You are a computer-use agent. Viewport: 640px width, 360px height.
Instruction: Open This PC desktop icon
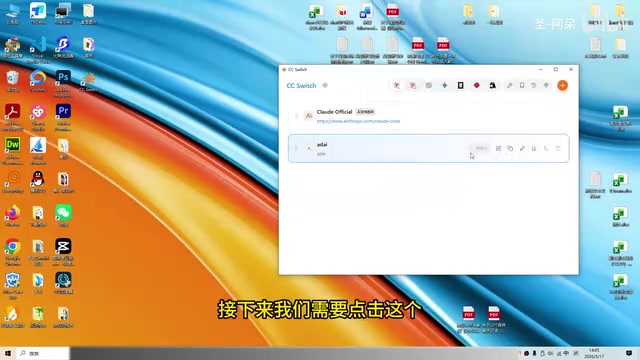(x=13, y=13)
